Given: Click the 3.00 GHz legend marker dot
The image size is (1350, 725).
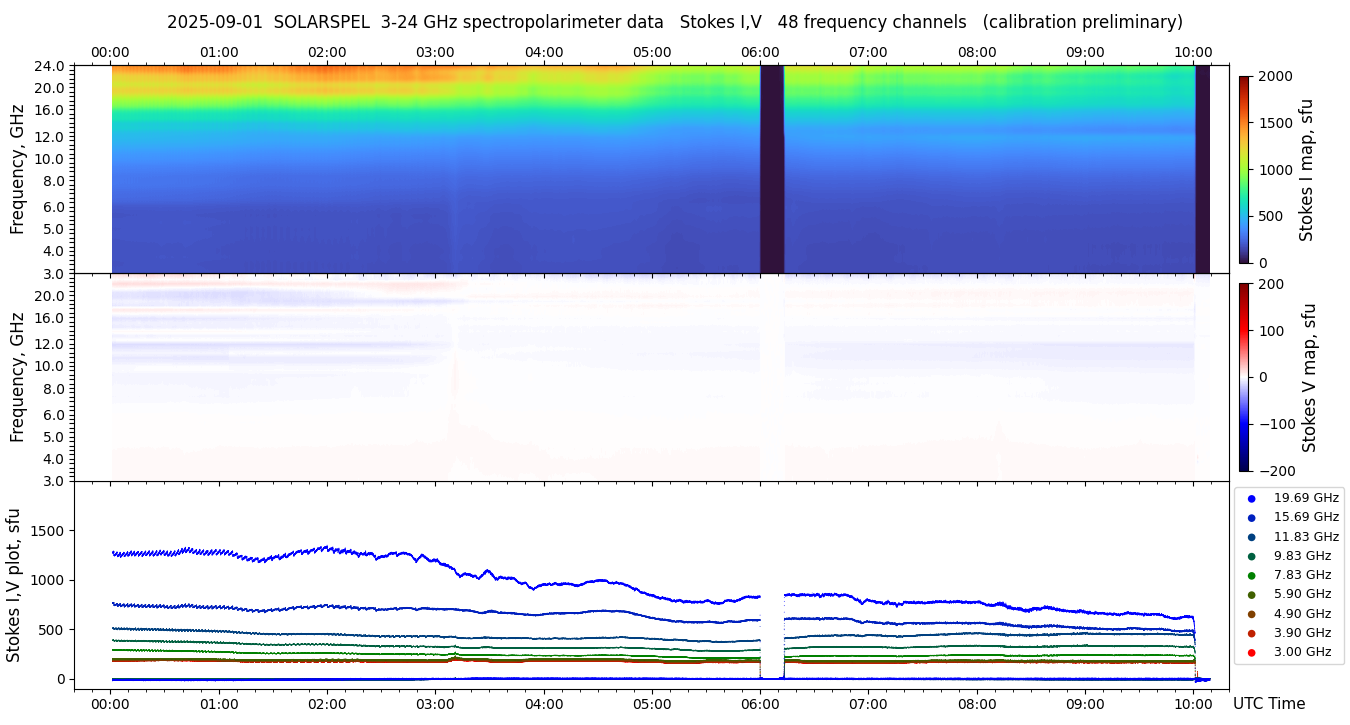Looking at the screenshot, I should point(1251,652).
